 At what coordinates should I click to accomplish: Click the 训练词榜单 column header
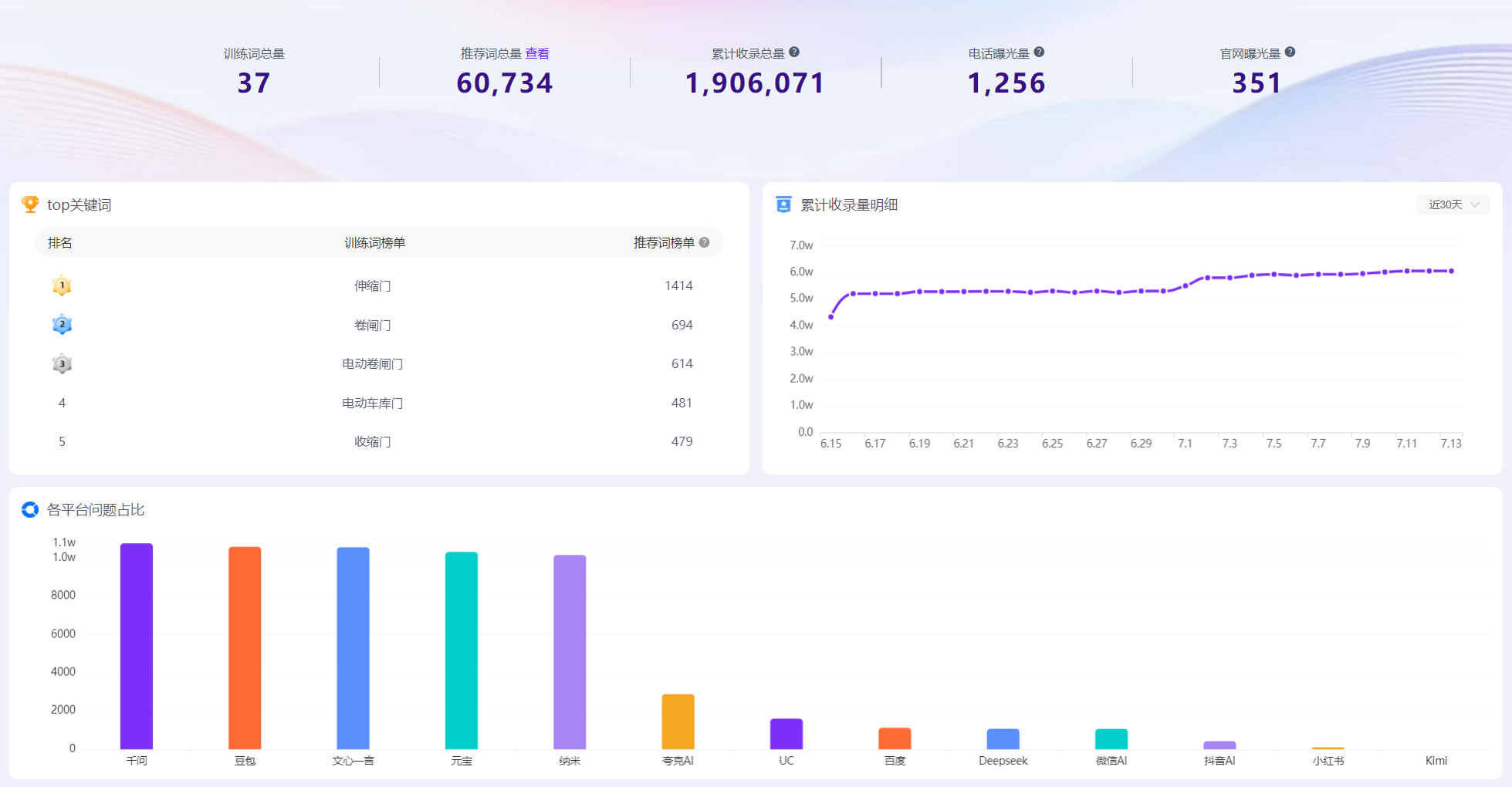tap(374, 242)
